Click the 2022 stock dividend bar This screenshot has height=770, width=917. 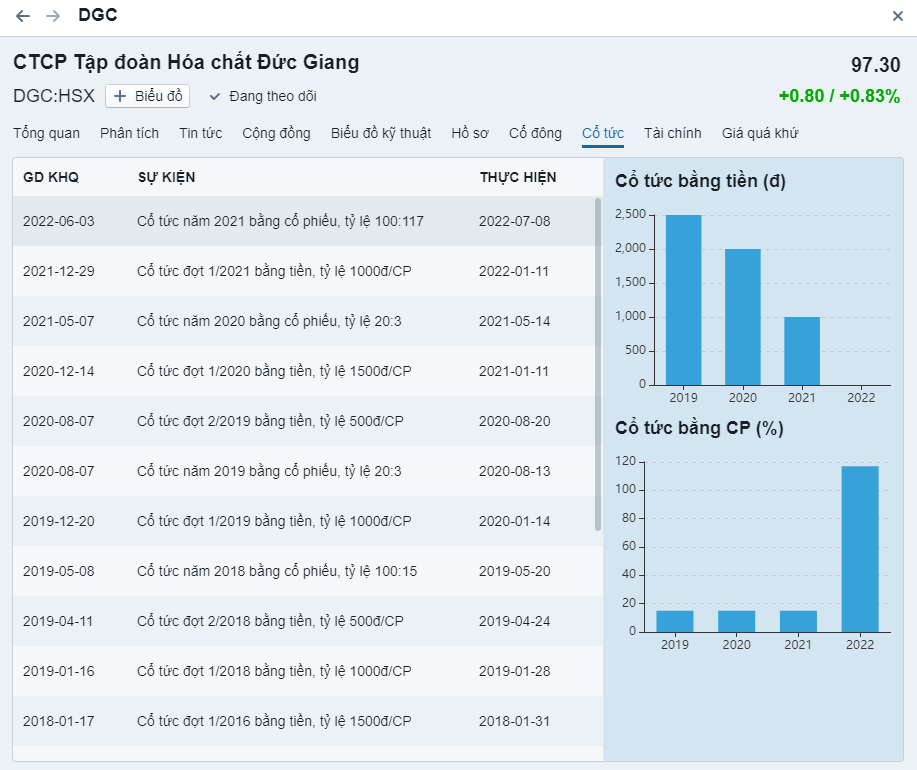click(x=860, y=548)
